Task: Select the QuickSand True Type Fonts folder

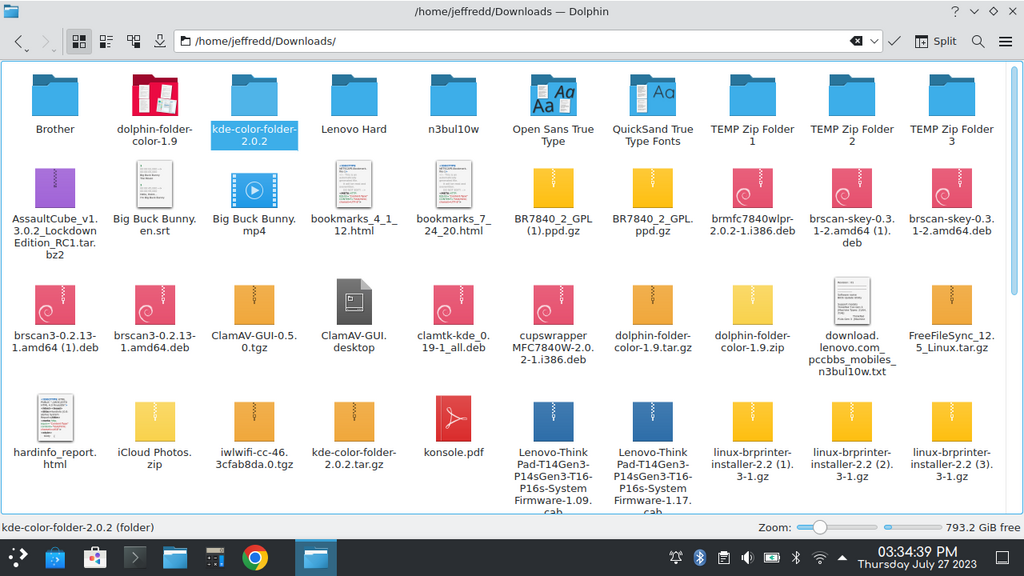Action: 652,110
